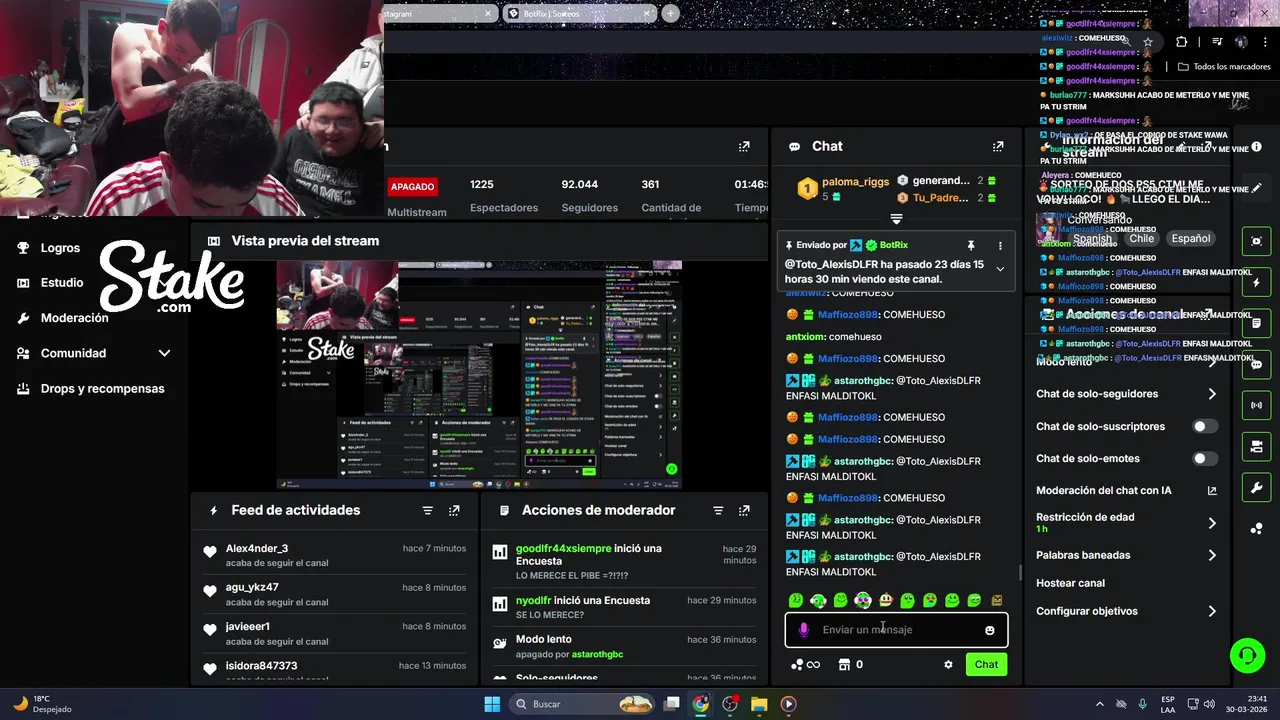Send message with green Chat button
The width and height of the screenshot is (1280, 720).
coord(986,664)
